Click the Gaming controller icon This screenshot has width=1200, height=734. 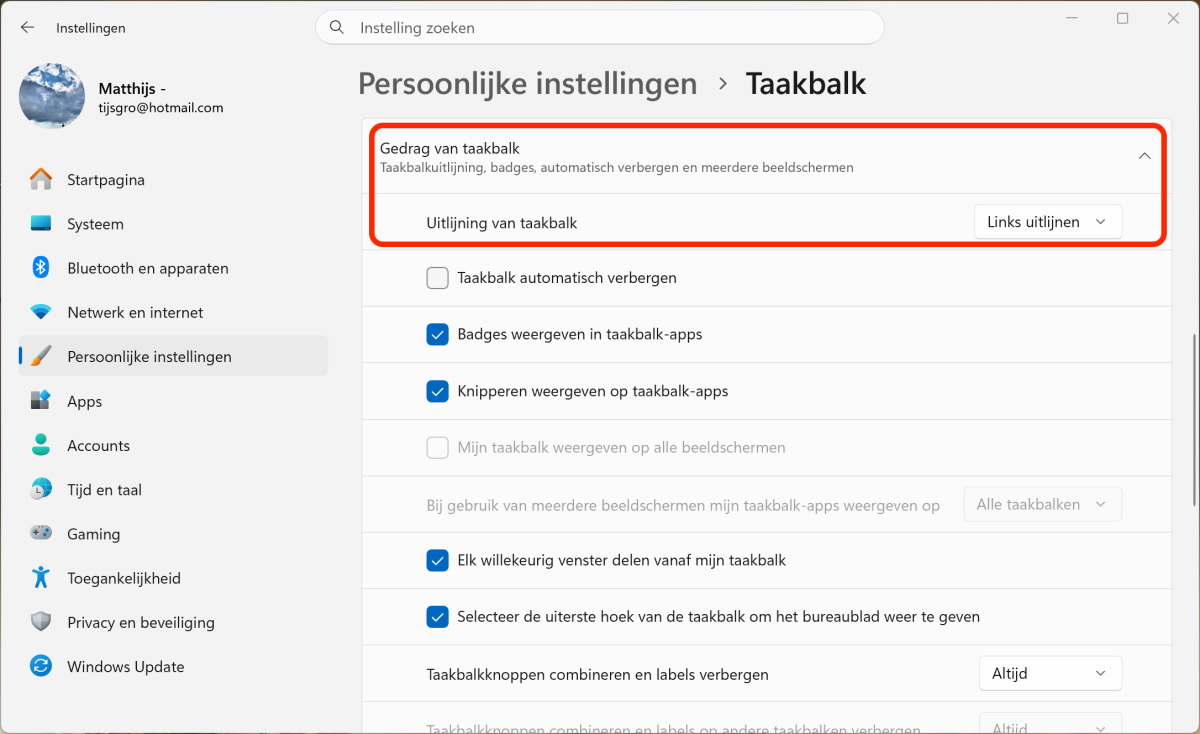[x=41, y=534]
